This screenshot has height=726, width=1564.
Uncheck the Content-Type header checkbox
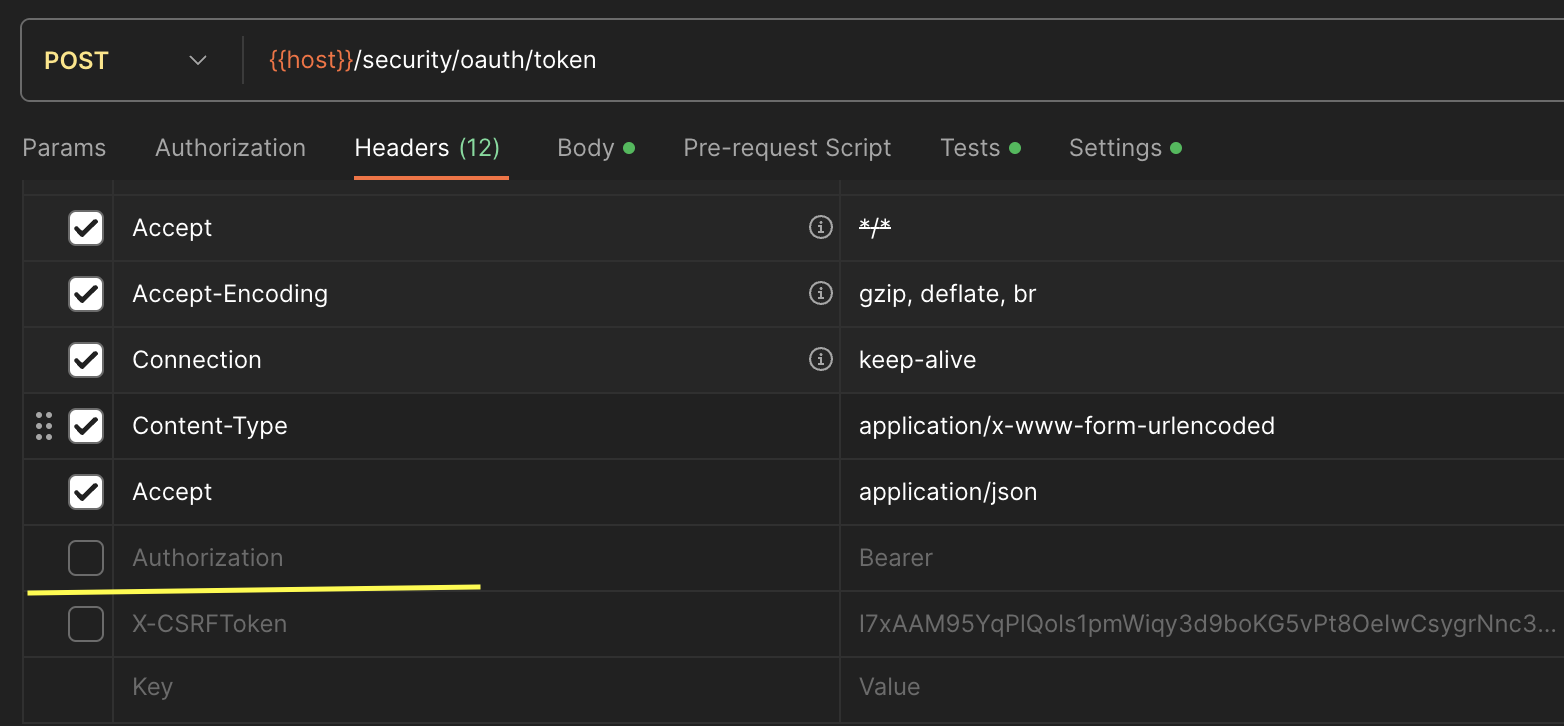point(86,426)
